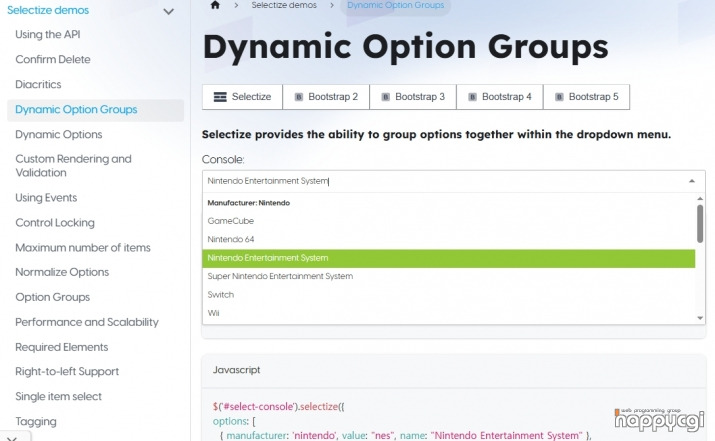
Task: Click the happycgi logo
Action: tap(658, 418)
